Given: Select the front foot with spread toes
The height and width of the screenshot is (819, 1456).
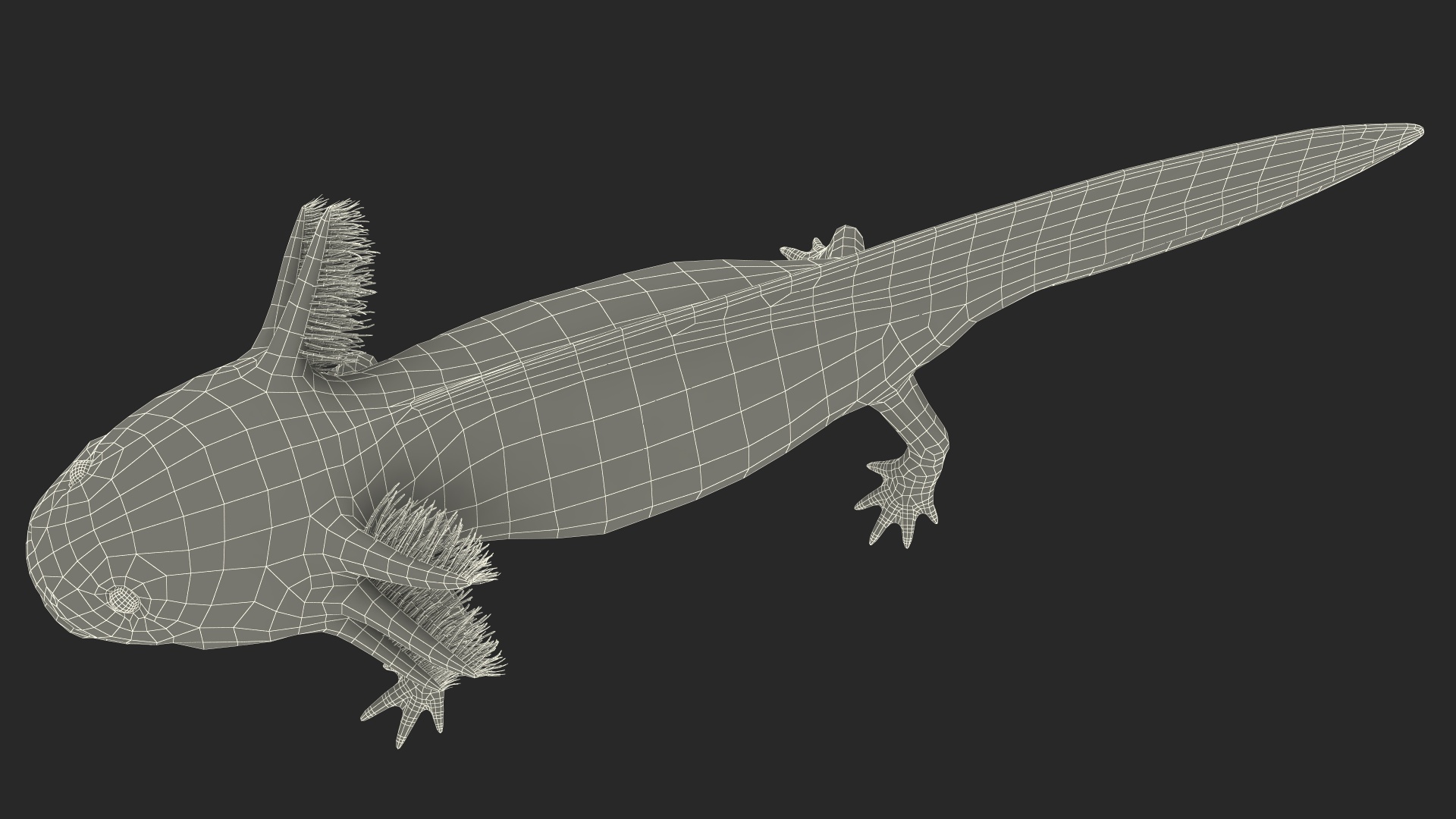Looking at the screenshot, I should (x=409, y=701).
